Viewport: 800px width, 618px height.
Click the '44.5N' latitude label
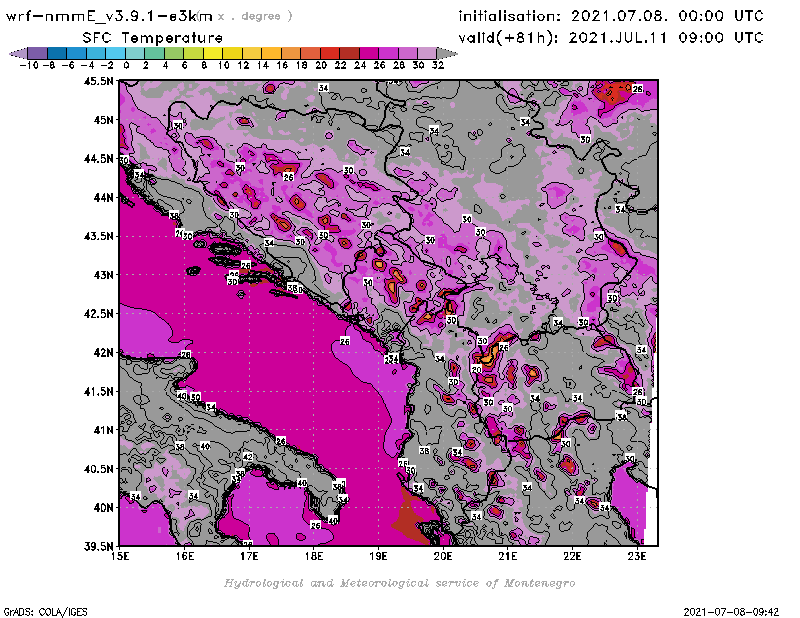[99, 159]
